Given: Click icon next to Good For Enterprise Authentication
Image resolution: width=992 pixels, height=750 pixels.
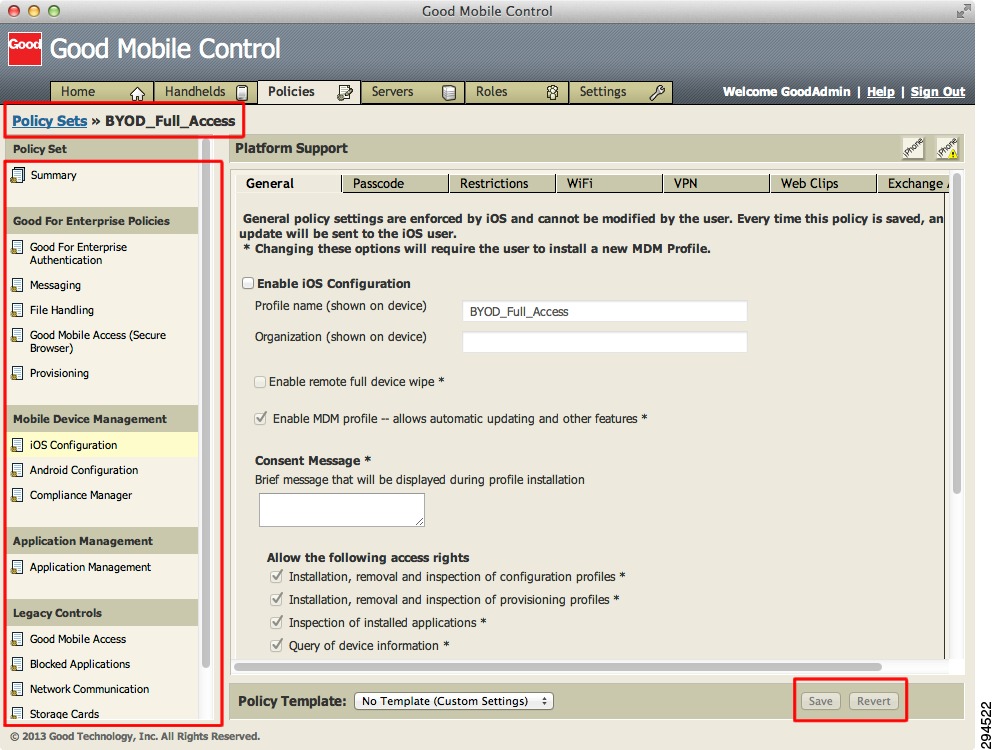Looking at the screenshot, I should pos(18,247).
